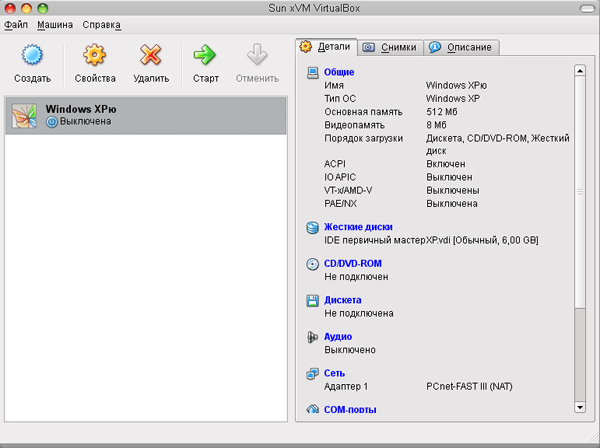
Task: Click the Удалить red X icon
Action: (151, 55)
